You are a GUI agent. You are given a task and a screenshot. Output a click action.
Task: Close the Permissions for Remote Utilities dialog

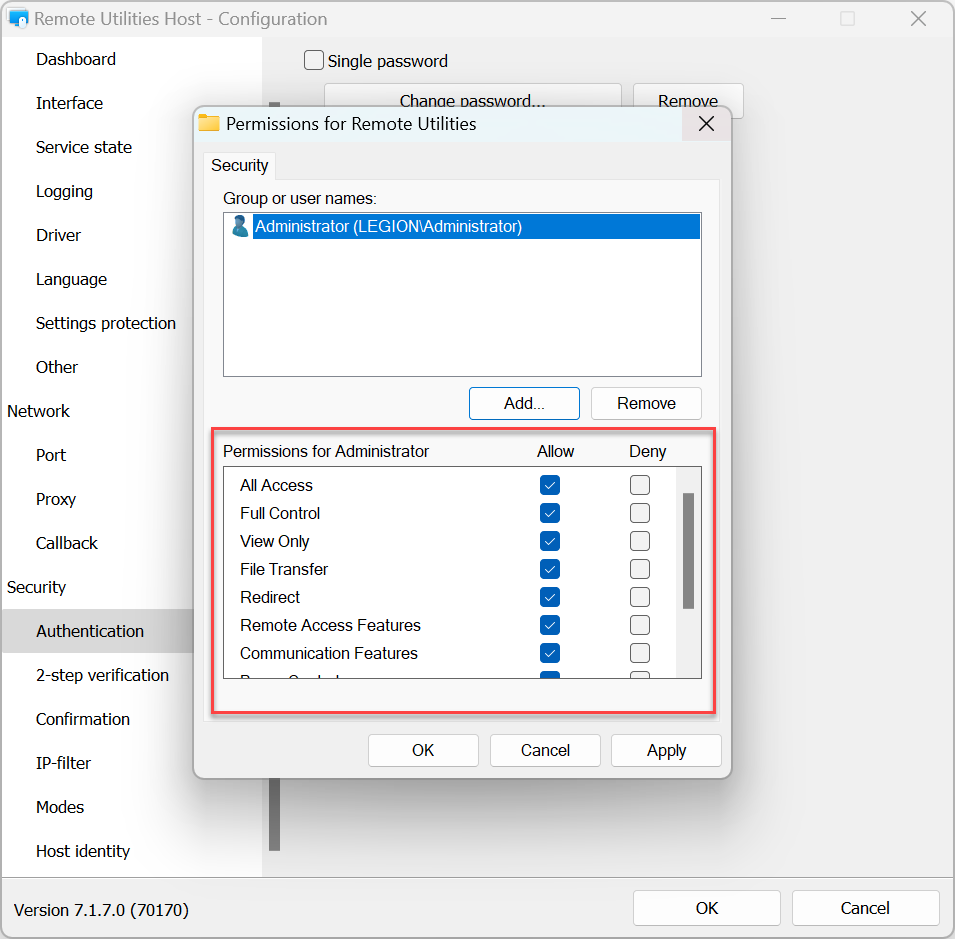706,124
